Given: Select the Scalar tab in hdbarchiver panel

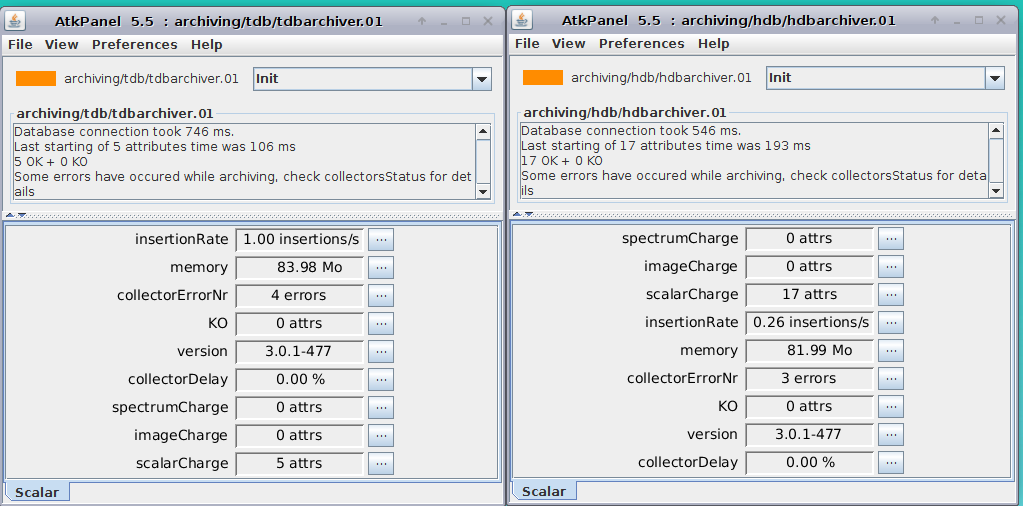Looking at the screenshot, I should tap(544, 491).
